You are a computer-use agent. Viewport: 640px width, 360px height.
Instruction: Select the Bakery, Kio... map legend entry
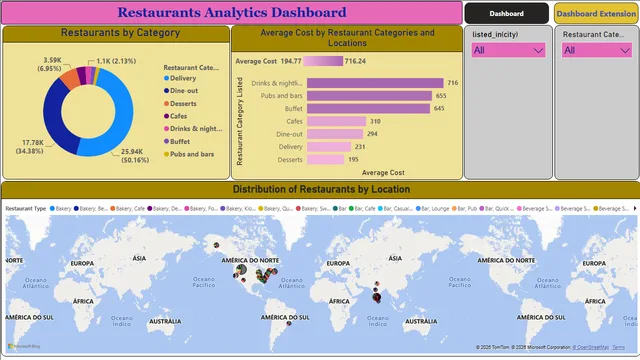tap(238, 209)
